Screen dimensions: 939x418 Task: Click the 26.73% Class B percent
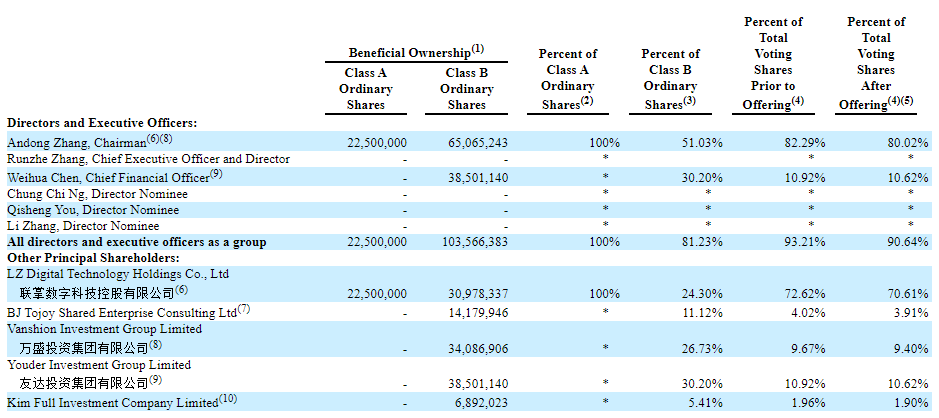704,349
